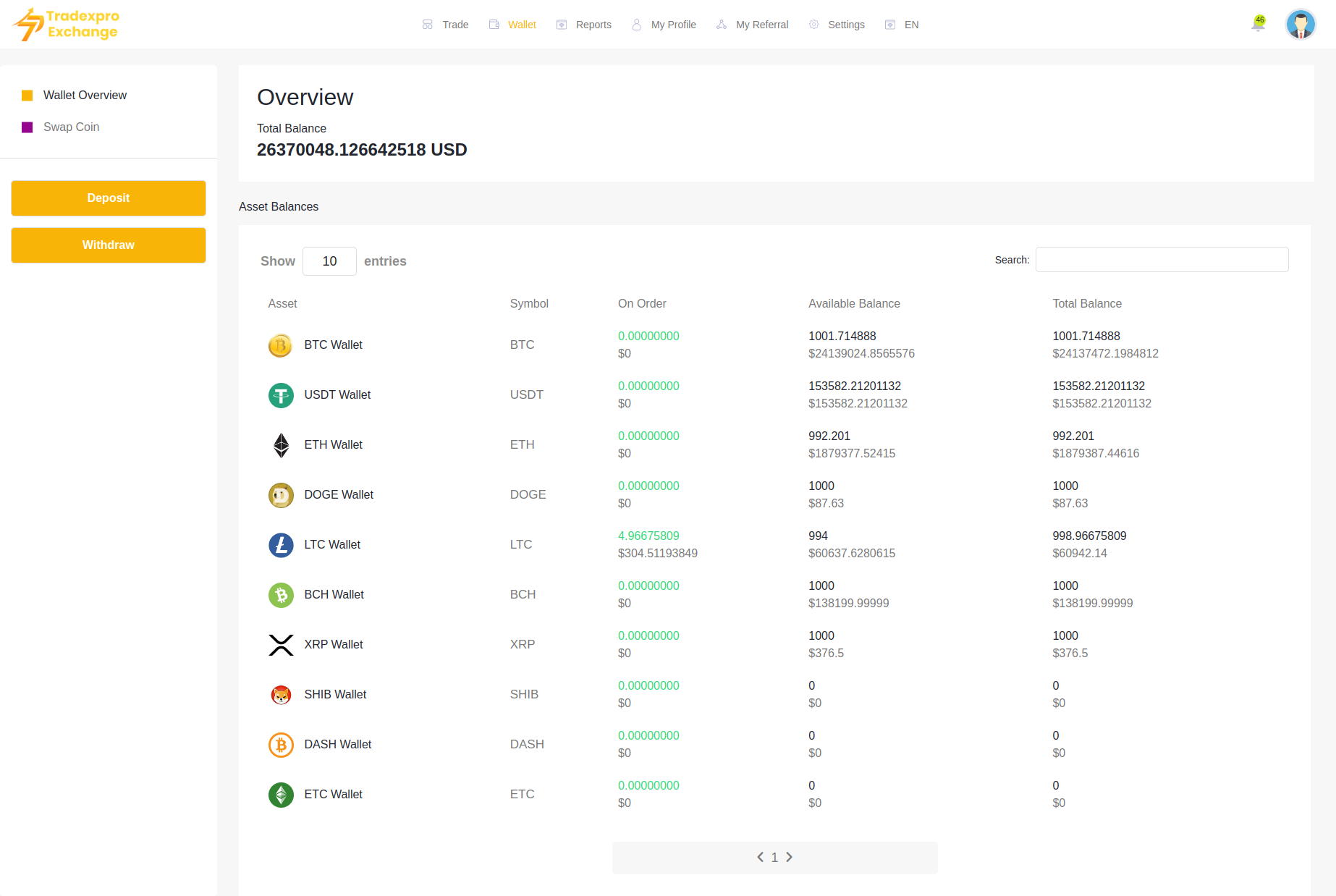Open the Reports menu item

(x=584, y=25)
